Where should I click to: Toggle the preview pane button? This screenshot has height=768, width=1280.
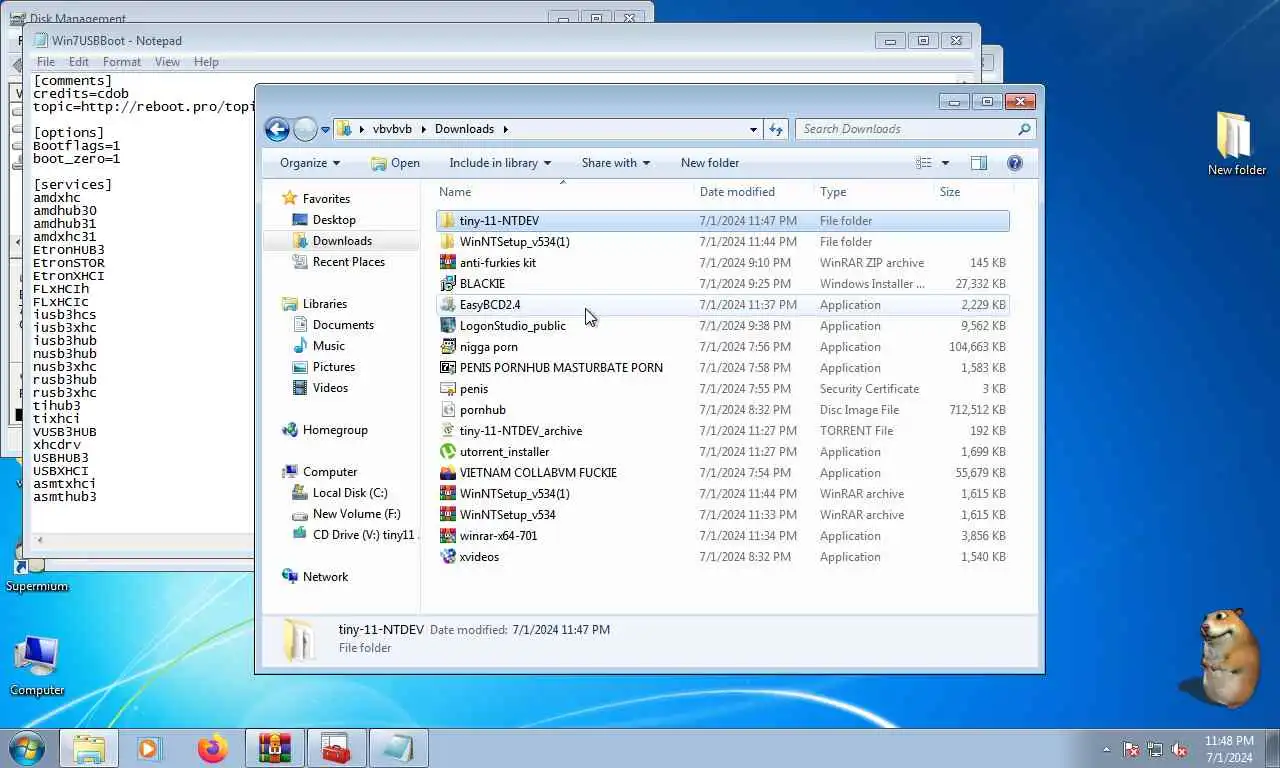(x=979, y=163)
